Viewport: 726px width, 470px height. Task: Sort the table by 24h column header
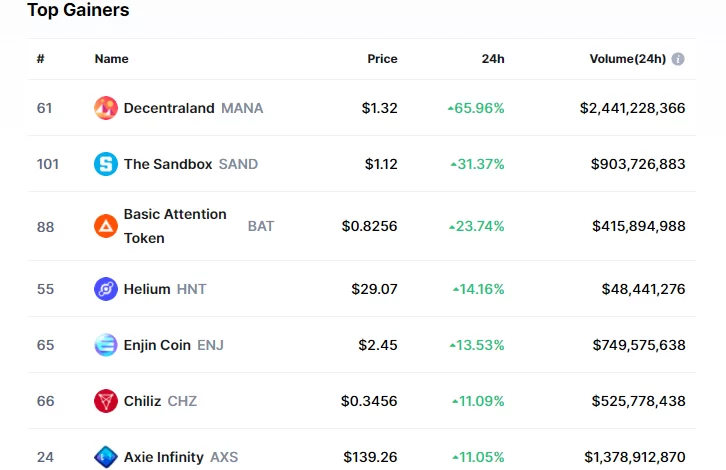[493, 59]
